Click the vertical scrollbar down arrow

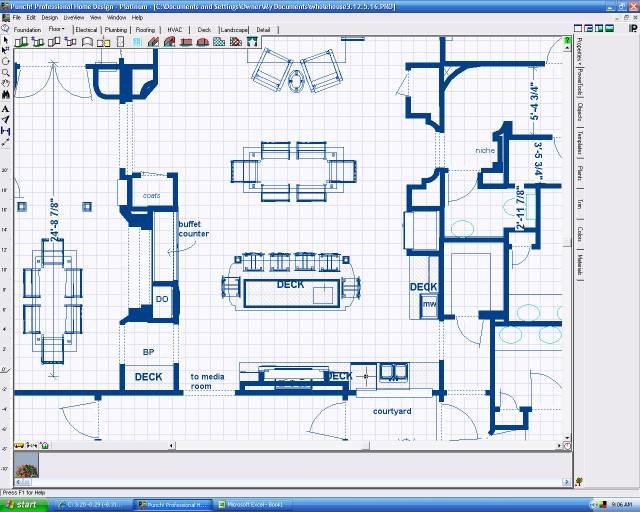tap(567, 438)
